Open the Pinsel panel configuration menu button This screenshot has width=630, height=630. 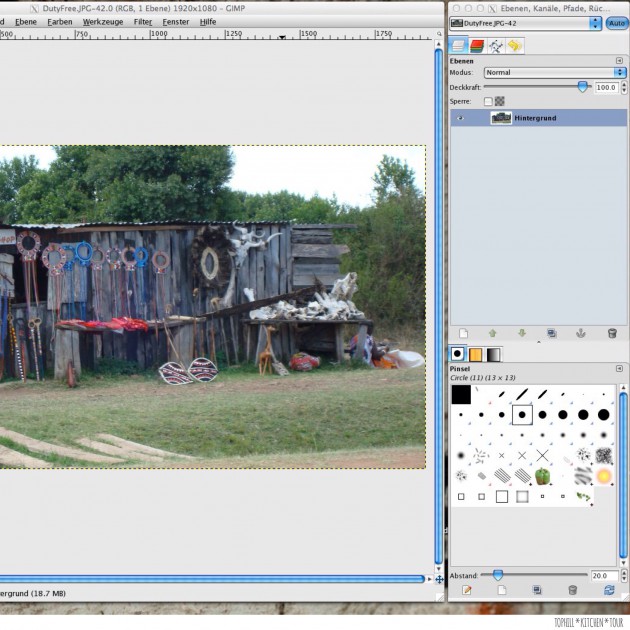coord(619,368)
